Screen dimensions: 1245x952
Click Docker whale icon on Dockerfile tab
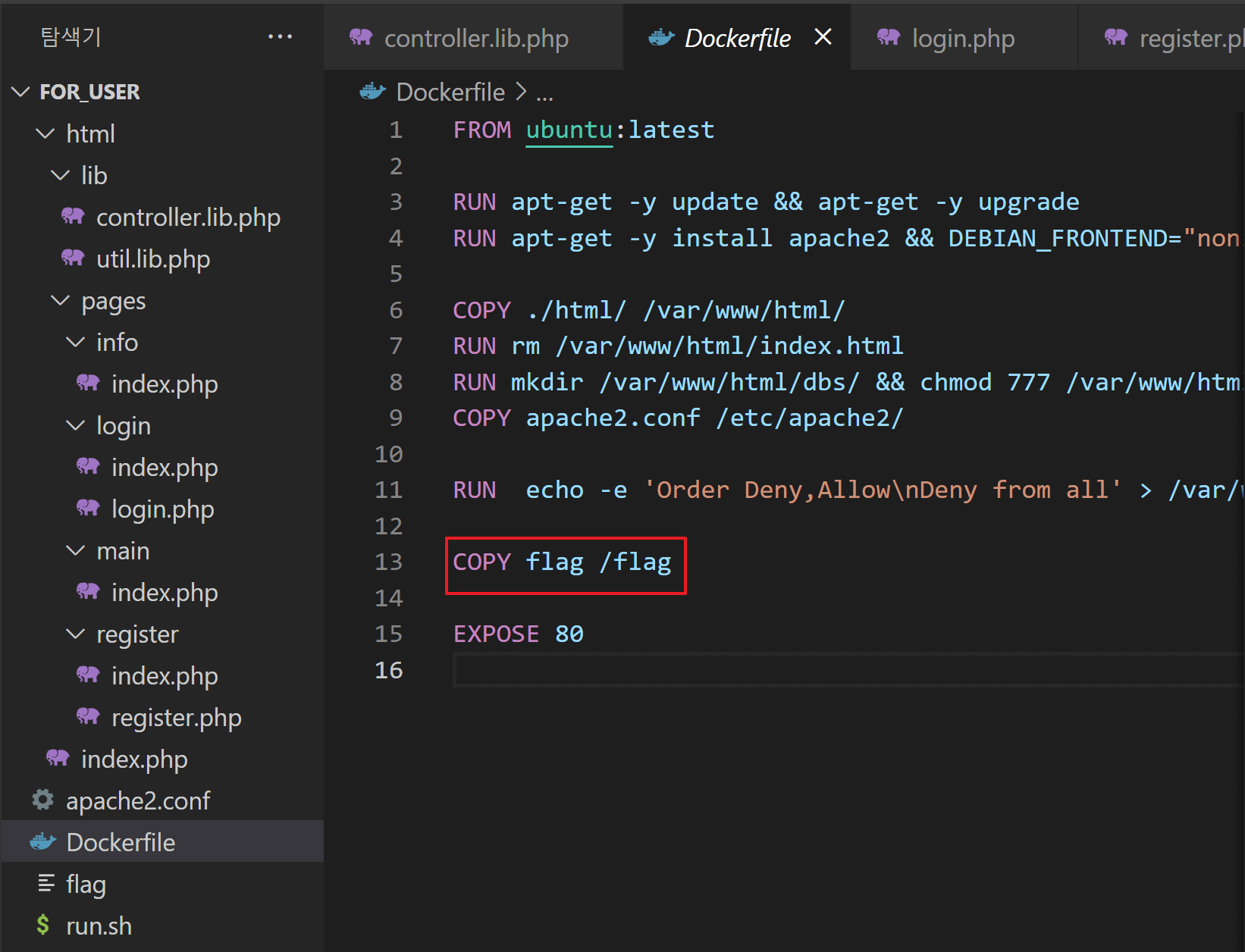(x=662, y=37)
